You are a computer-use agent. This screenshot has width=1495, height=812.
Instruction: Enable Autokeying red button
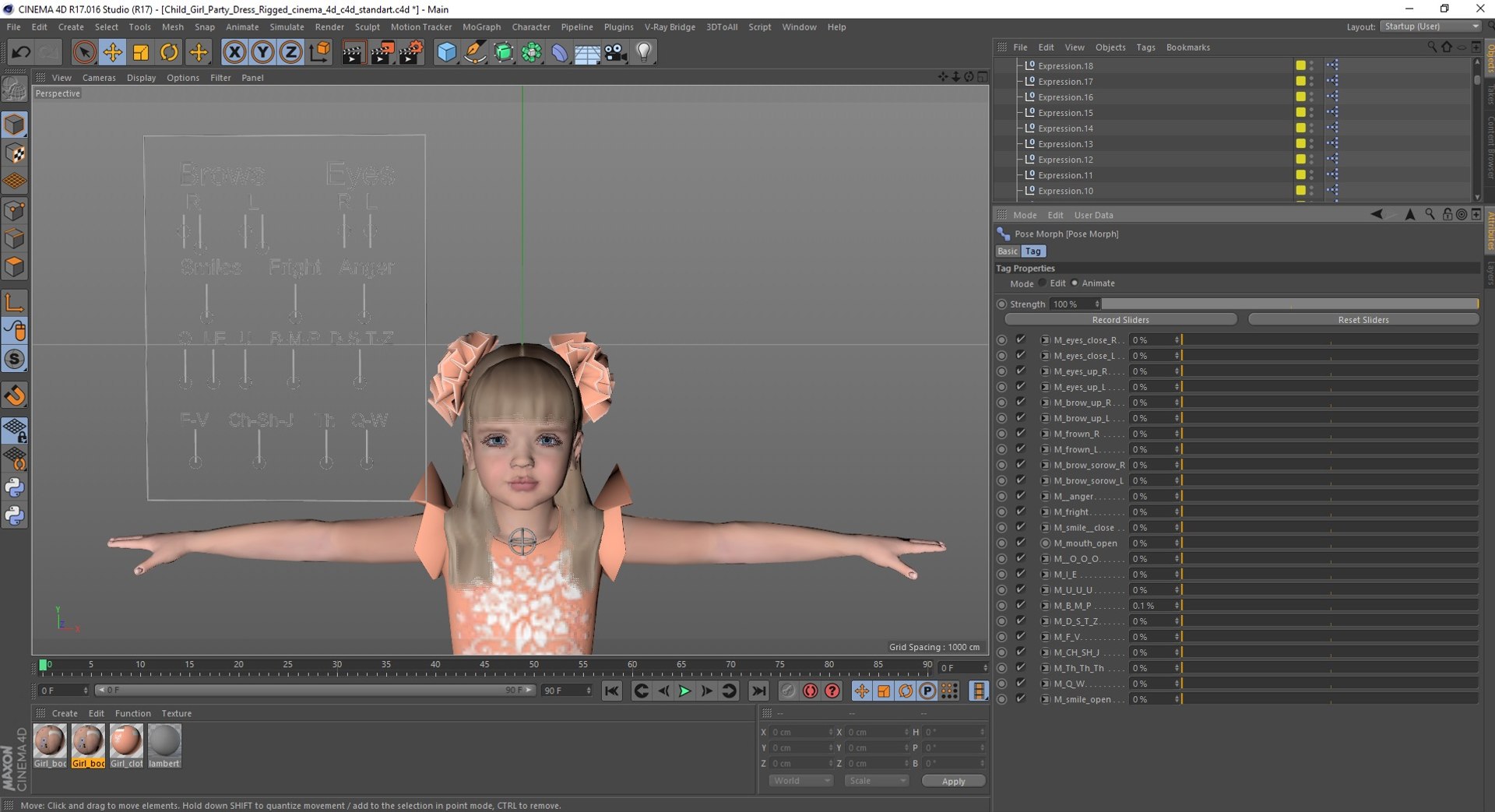coord(811,691)
